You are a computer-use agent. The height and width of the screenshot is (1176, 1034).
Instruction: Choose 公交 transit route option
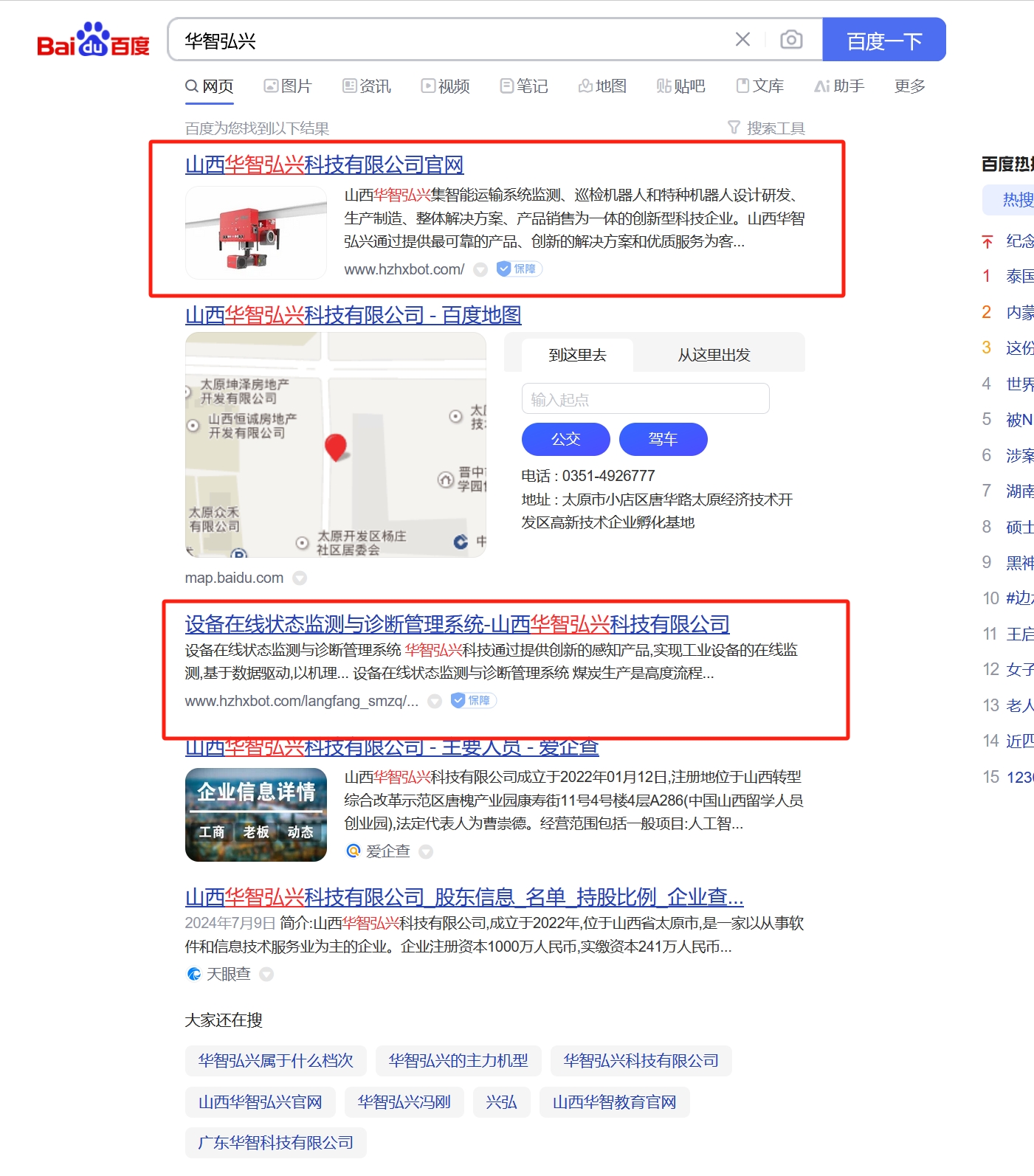click(565, 440)
